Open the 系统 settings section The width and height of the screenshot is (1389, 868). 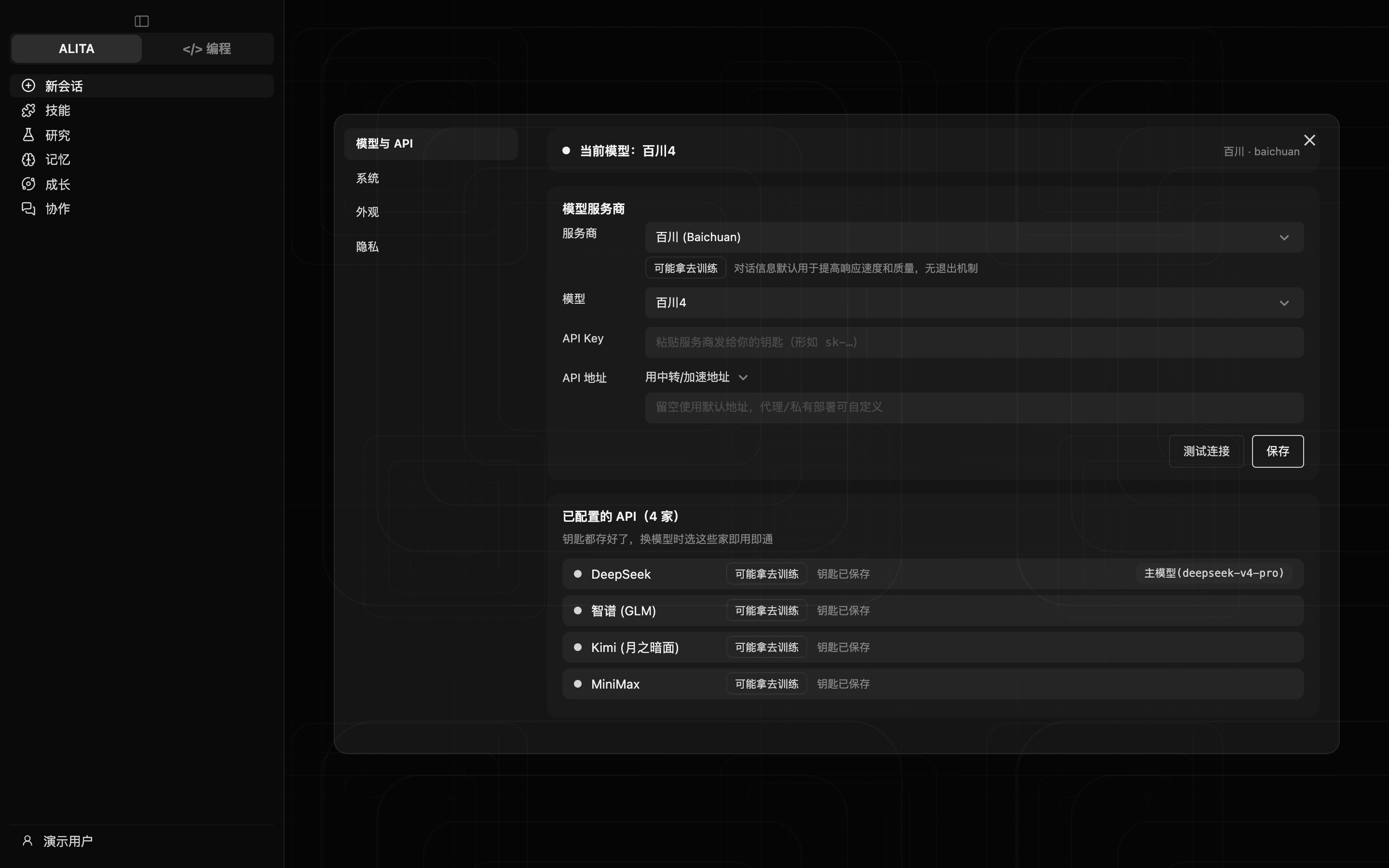click(431, 178)
